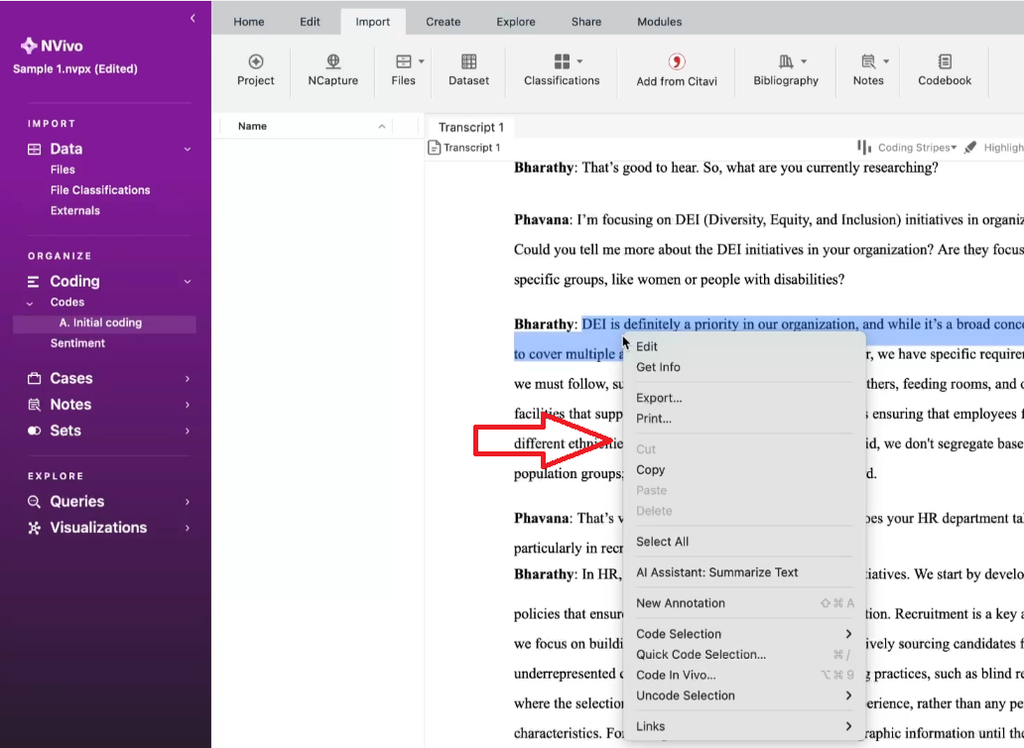Screen dimensions: 1024x748
Task: Click the Classifications grid icon
Action: [x=562, y=61]
